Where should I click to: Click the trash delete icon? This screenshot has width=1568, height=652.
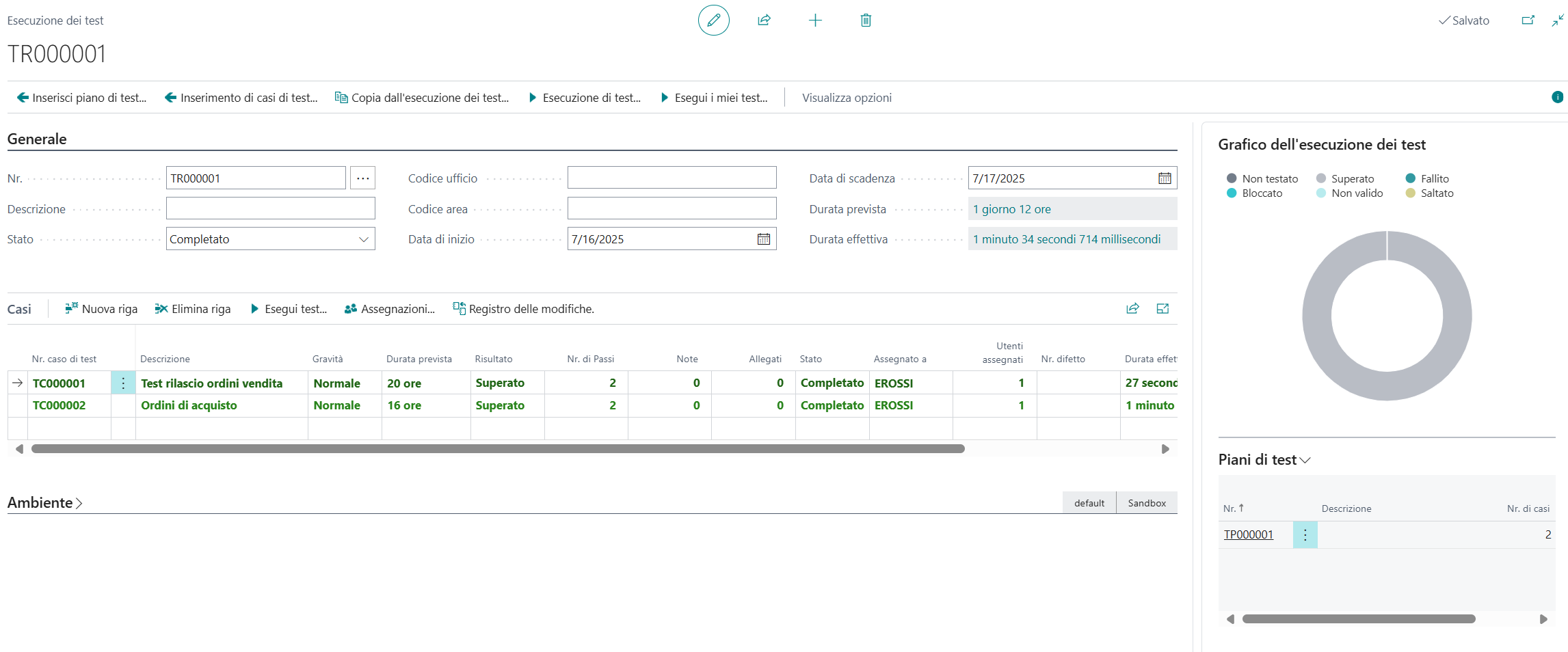(x=865, y=21)
